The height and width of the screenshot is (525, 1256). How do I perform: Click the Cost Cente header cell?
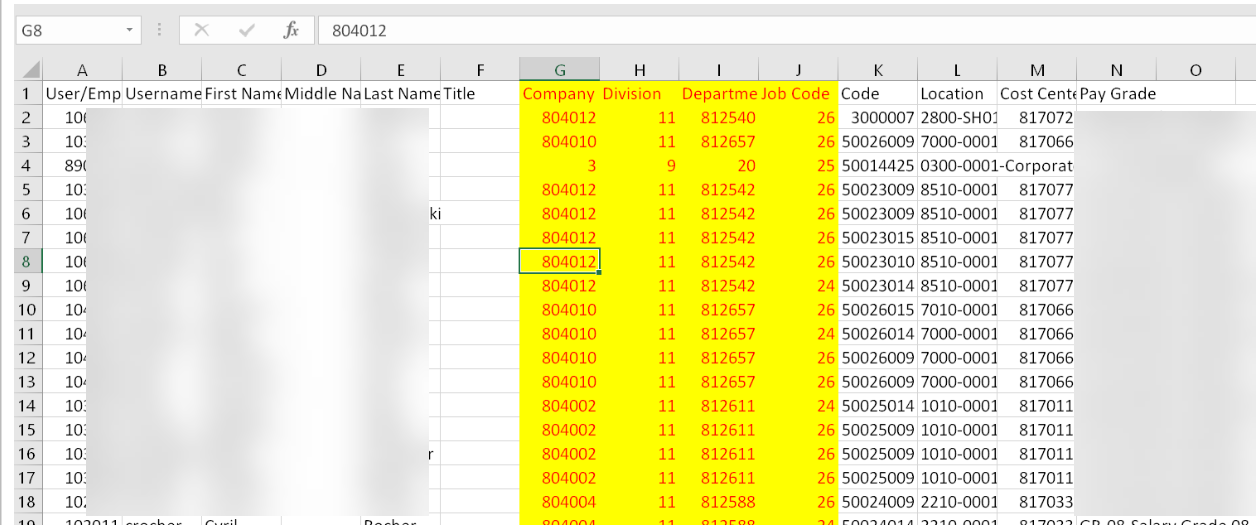[1037, 93]
